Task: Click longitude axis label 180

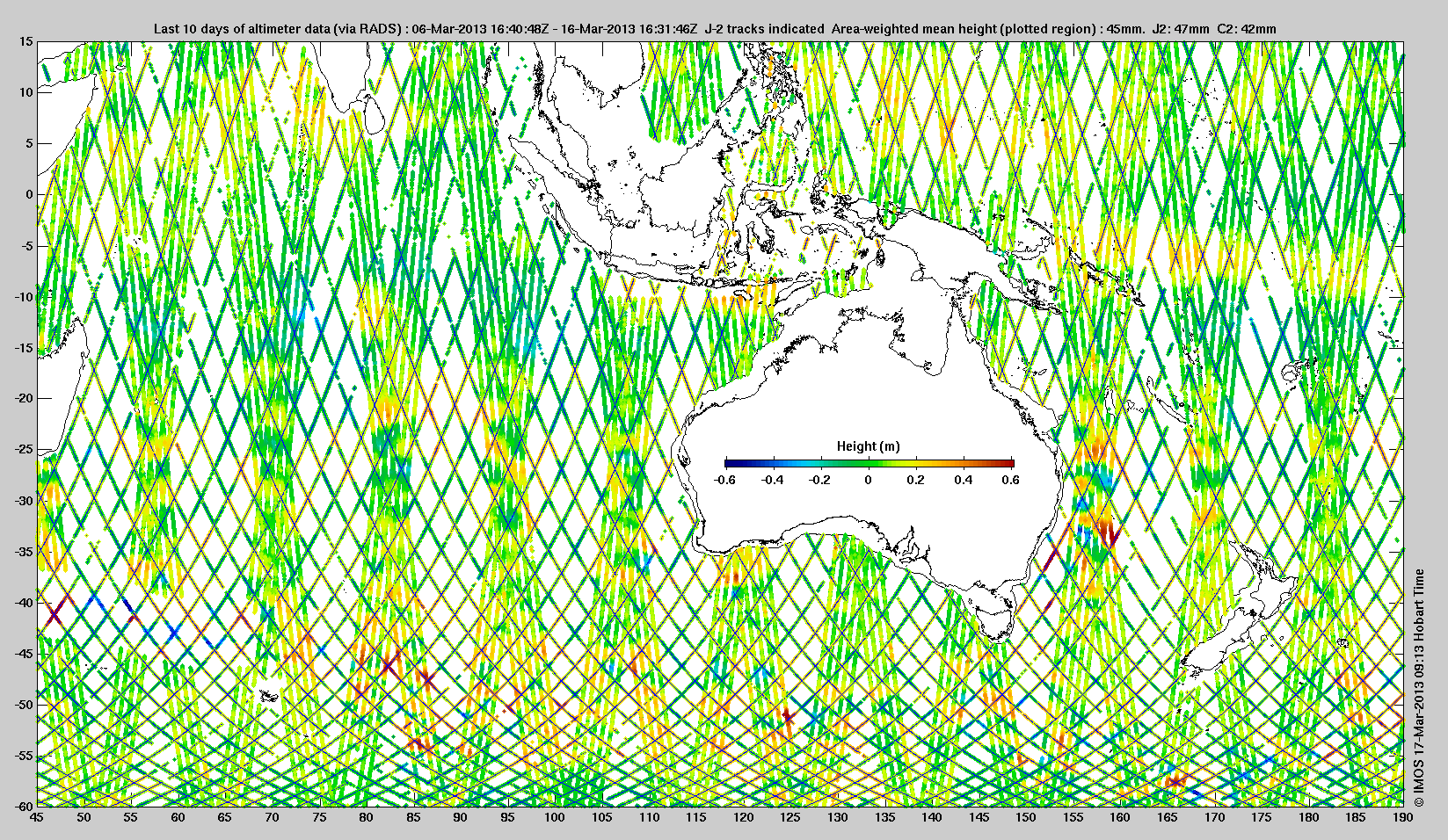Action: tap(1308, 818)
